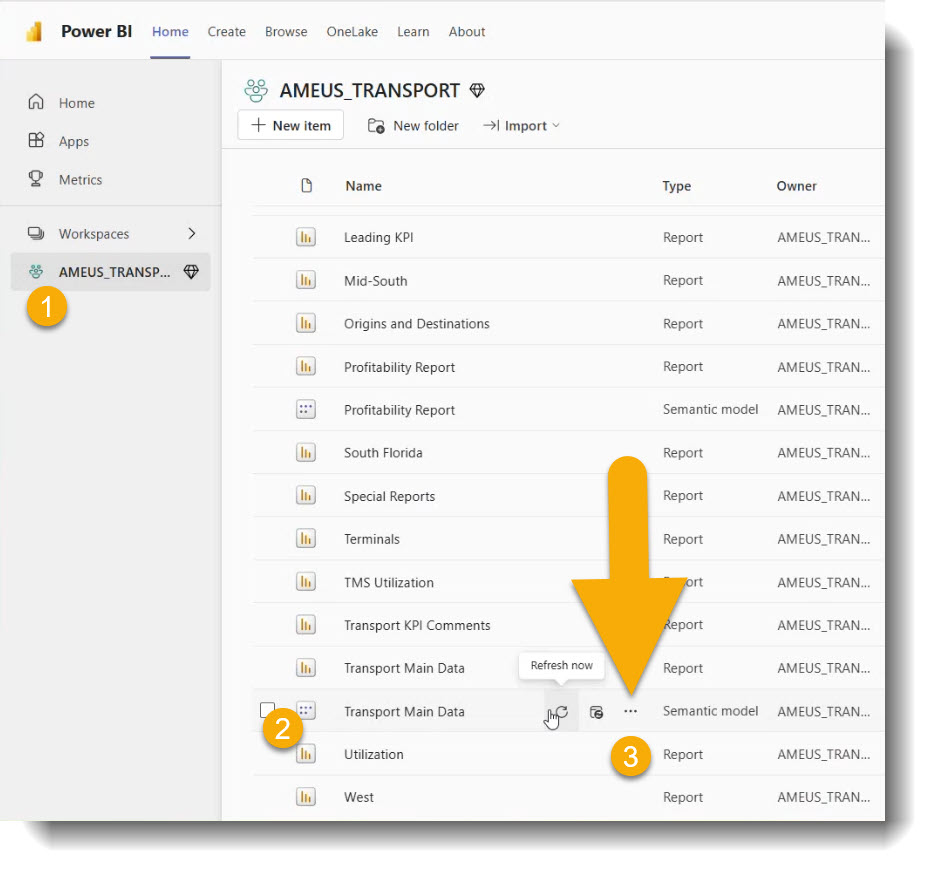This screenshot has width=937, height=873.
Task: Click report icon for Transport Main Data report
Action: [306, 667]
